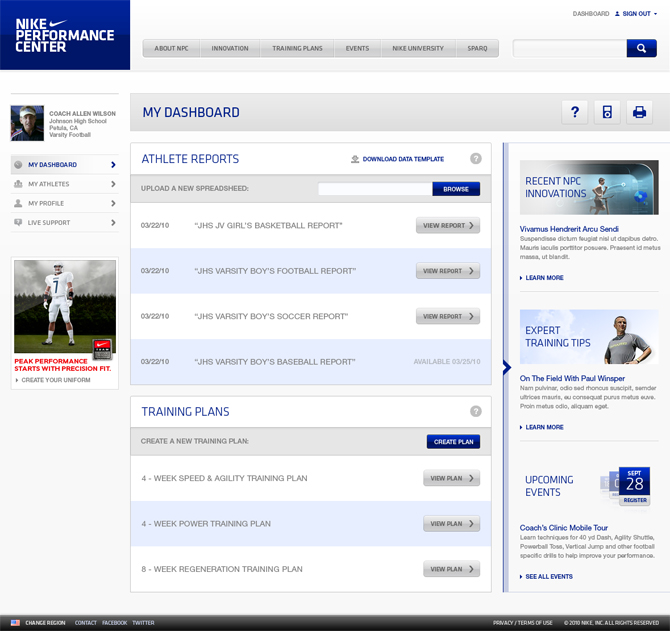Viewport: 670px width, 631px height.
Task: Click Change Region in footer
Action: coord(45,622)
